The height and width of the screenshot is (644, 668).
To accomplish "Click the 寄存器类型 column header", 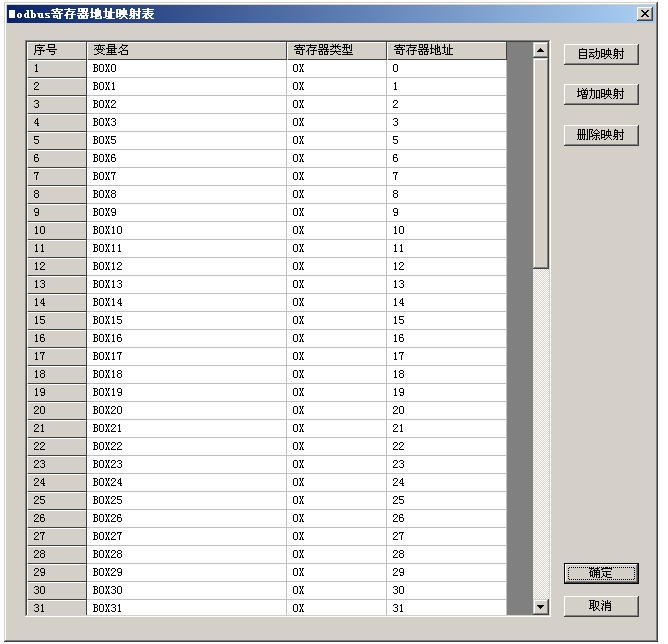I will 336,50.
